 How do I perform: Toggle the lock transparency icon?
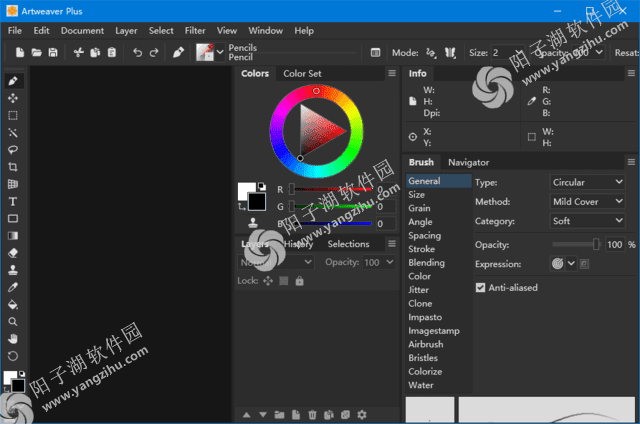pos(284,281)
